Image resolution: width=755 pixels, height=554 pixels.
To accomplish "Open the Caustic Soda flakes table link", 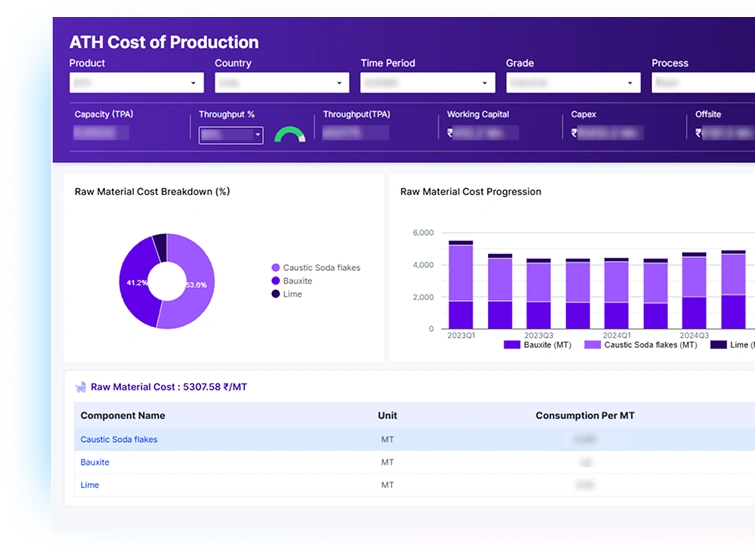I will [x=119, y=439].
